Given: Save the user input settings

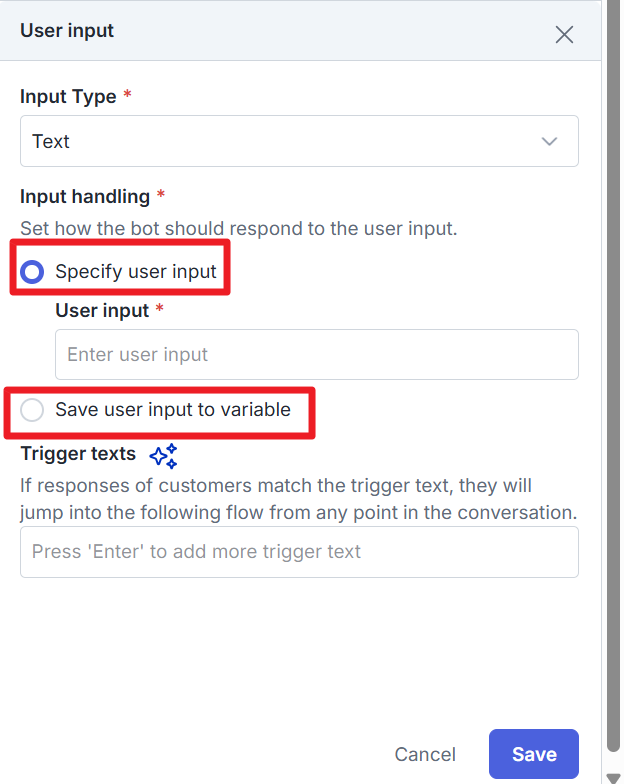Looking at the screenshot, I should 533,754.
